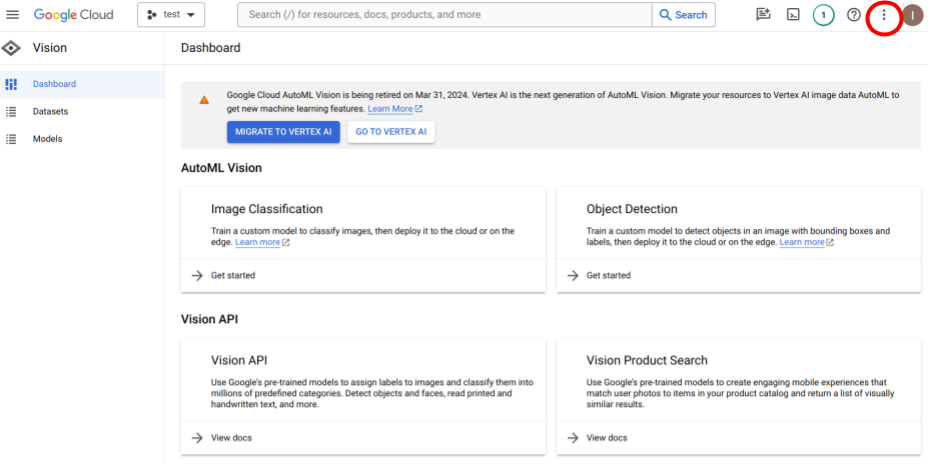Select Dashboard in the Vision sidebar
This screenshot has height=464, width=928.
click(x=54, y=84)
